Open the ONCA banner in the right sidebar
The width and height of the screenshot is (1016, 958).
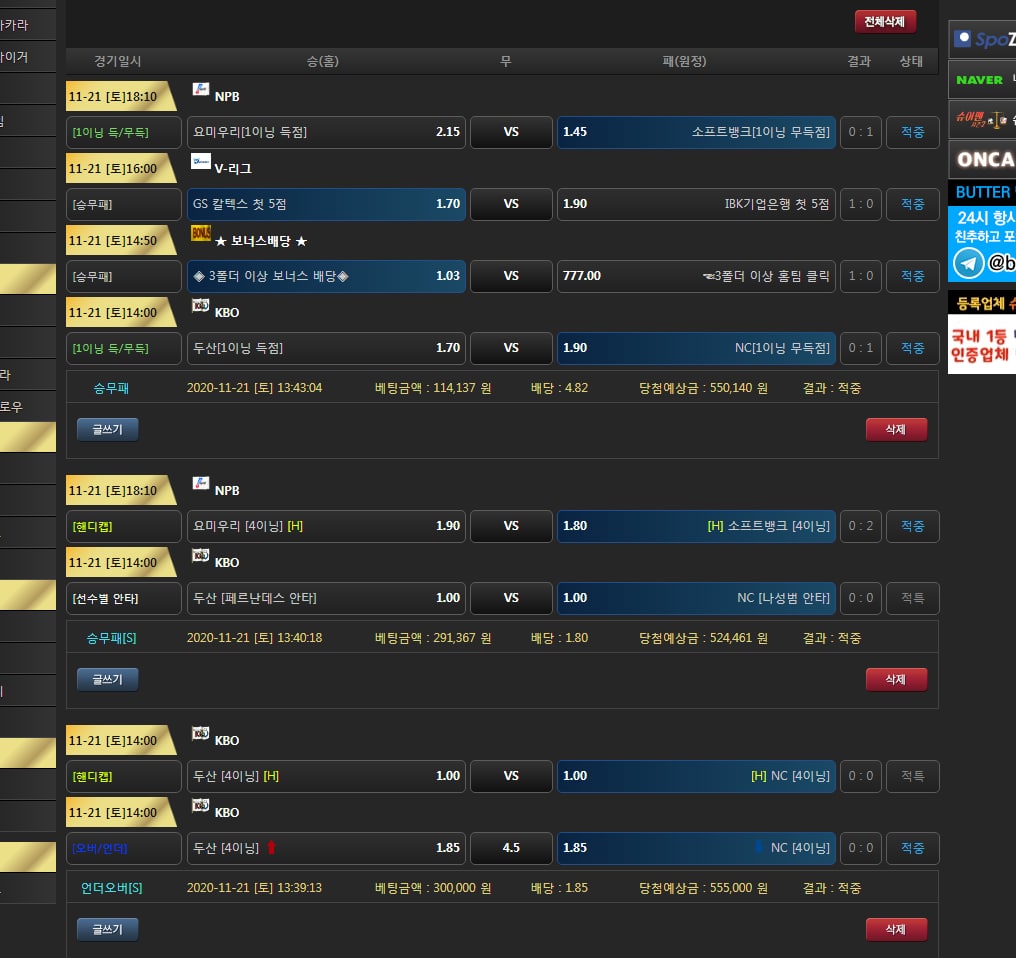click(x=983, y=160)
